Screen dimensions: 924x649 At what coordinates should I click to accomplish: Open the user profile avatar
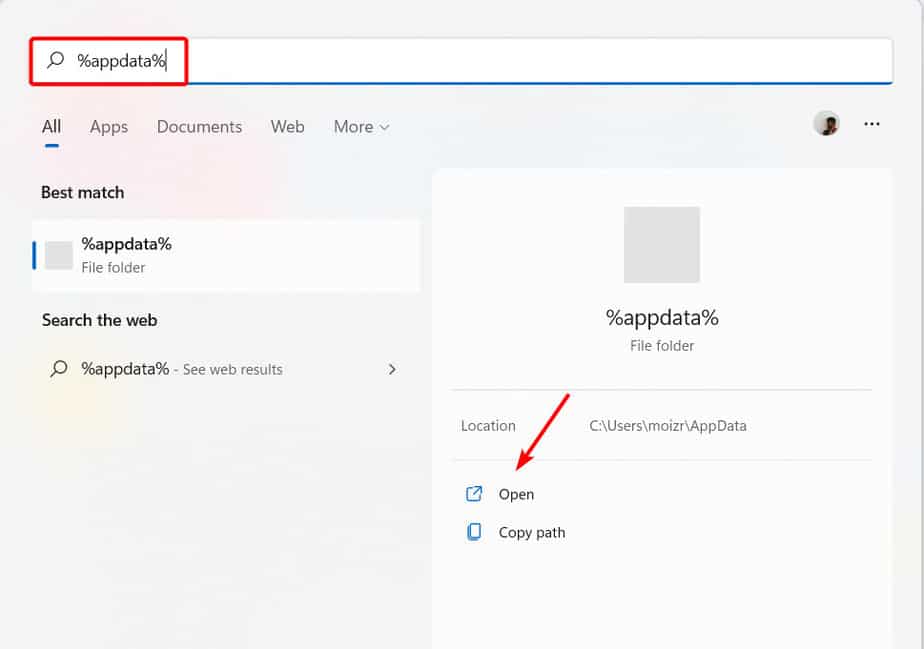(826, 124)
